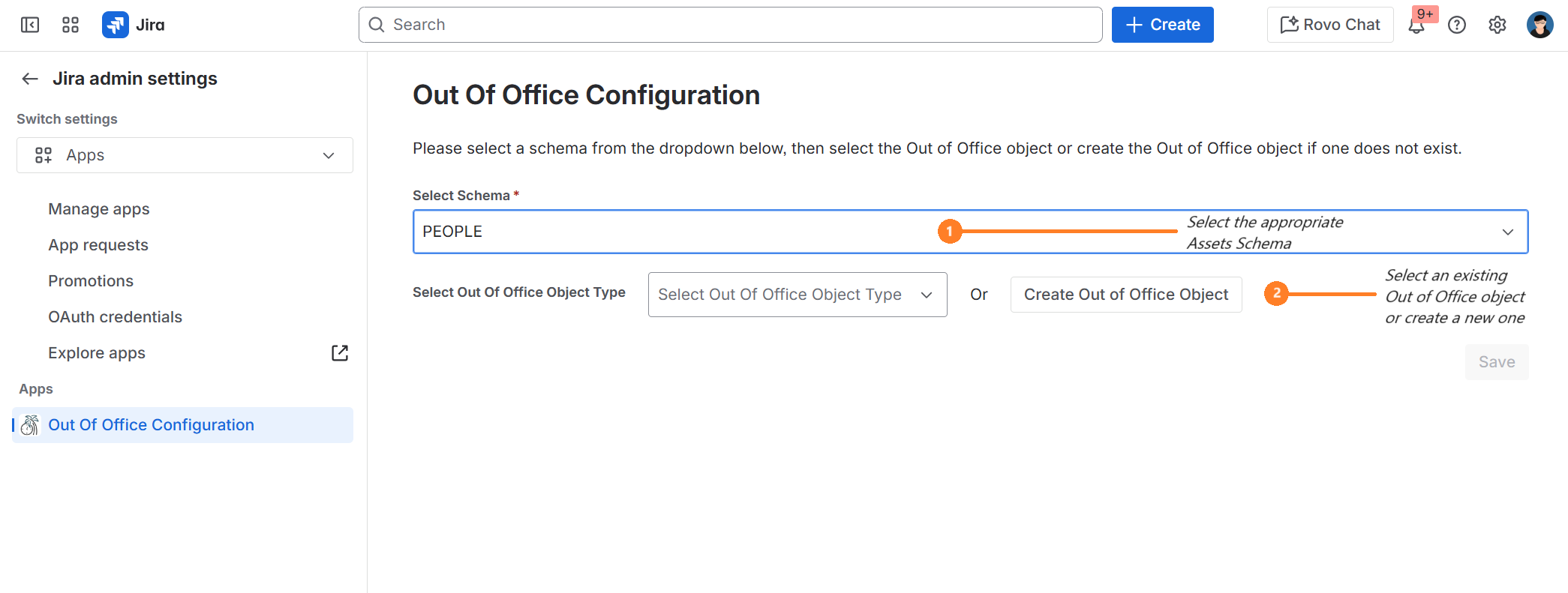1568x593 pixels.
Task: Open the user profile avatar
Action: coord(1540,25)
